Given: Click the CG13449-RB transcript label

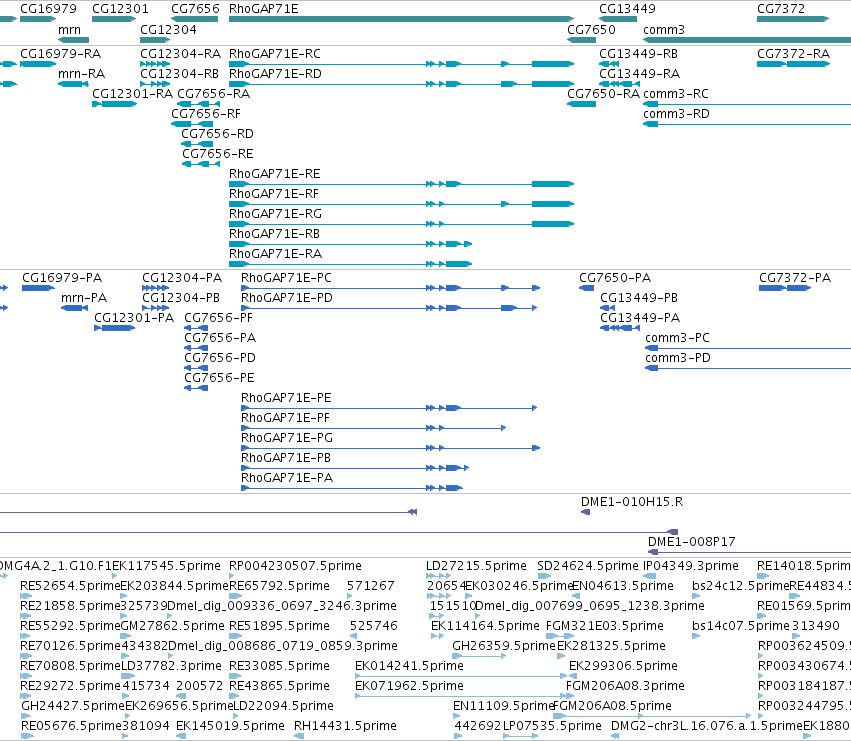Looking at the screenshot, I should point(638,54).
